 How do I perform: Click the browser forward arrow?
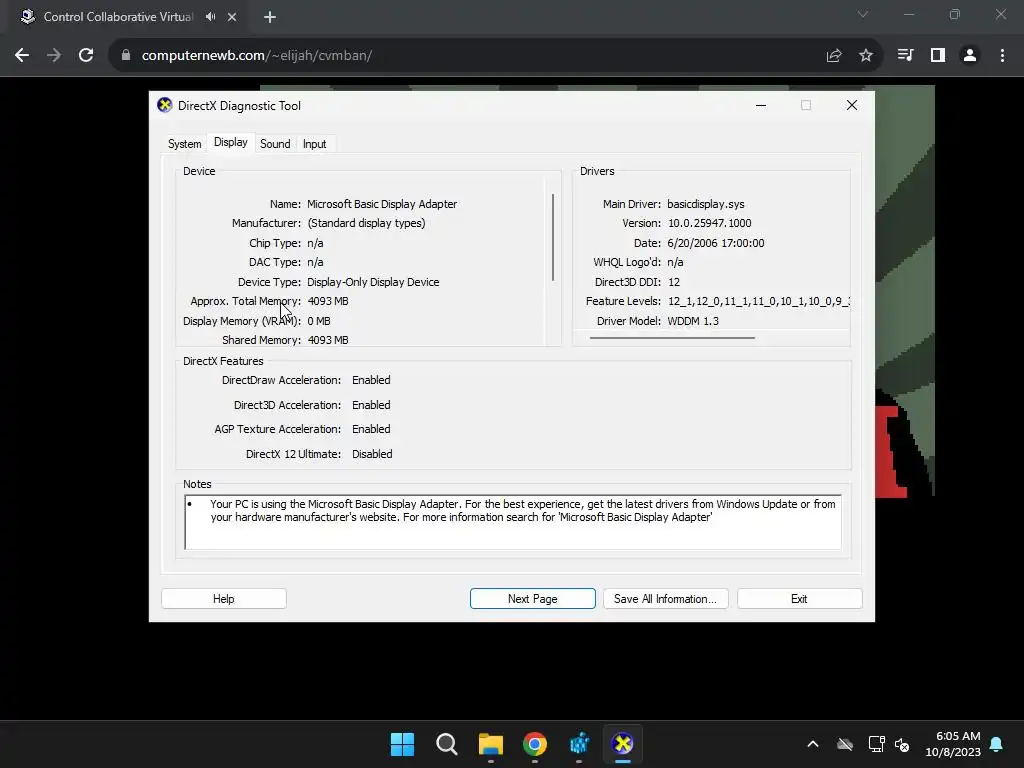pos(54,56)
